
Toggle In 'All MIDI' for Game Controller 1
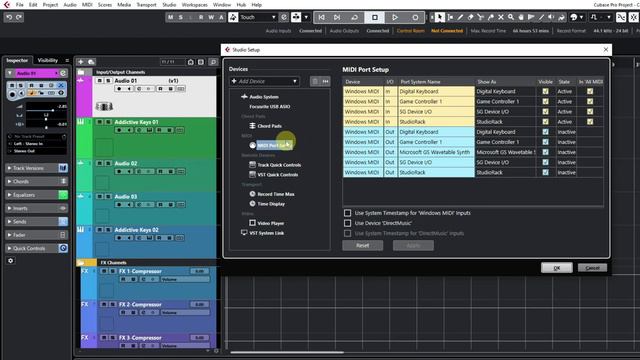(x=590, y=101)
